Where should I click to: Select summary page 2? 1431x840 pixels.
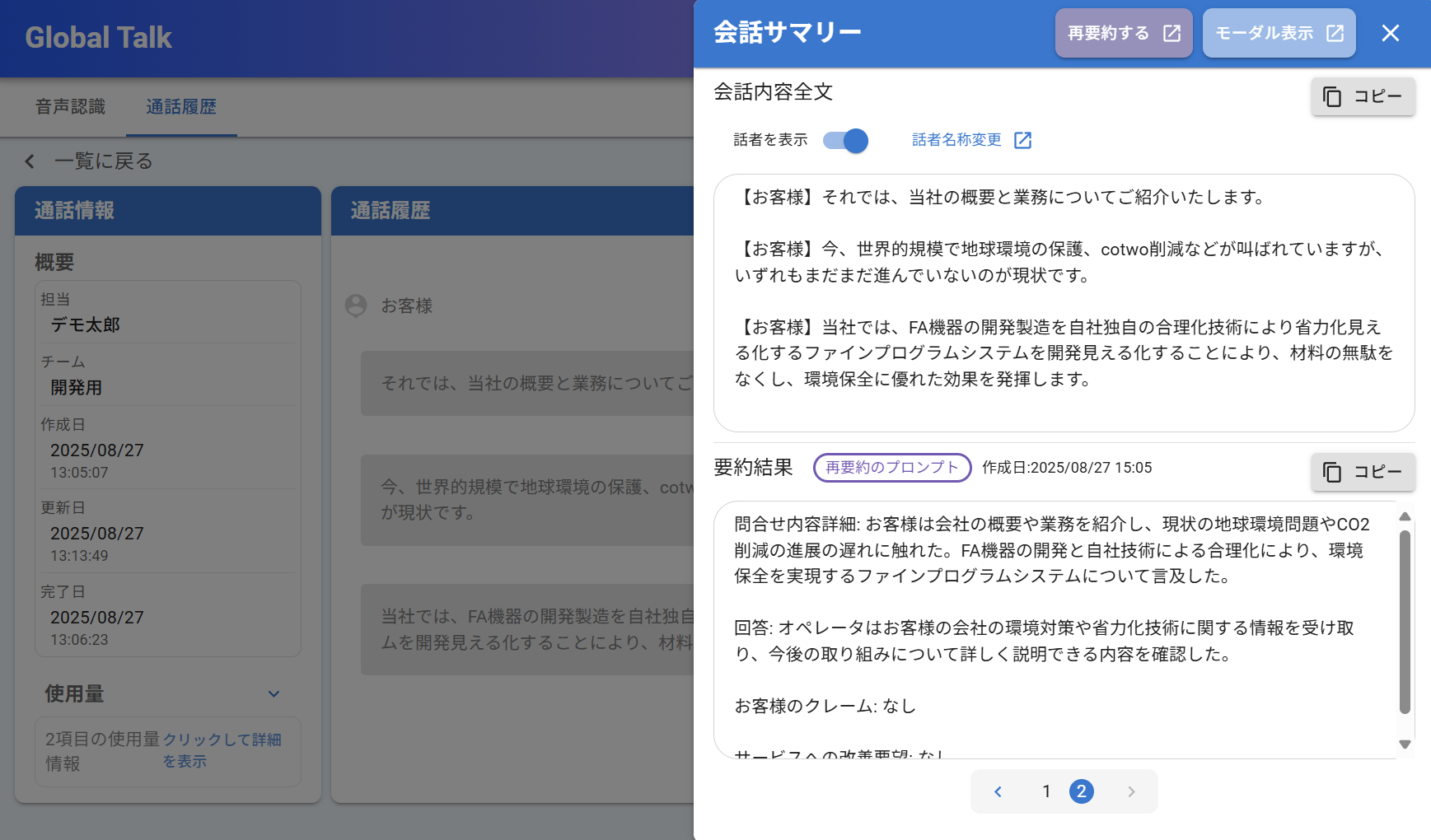pyautogui.click(x=1081, y=791)
